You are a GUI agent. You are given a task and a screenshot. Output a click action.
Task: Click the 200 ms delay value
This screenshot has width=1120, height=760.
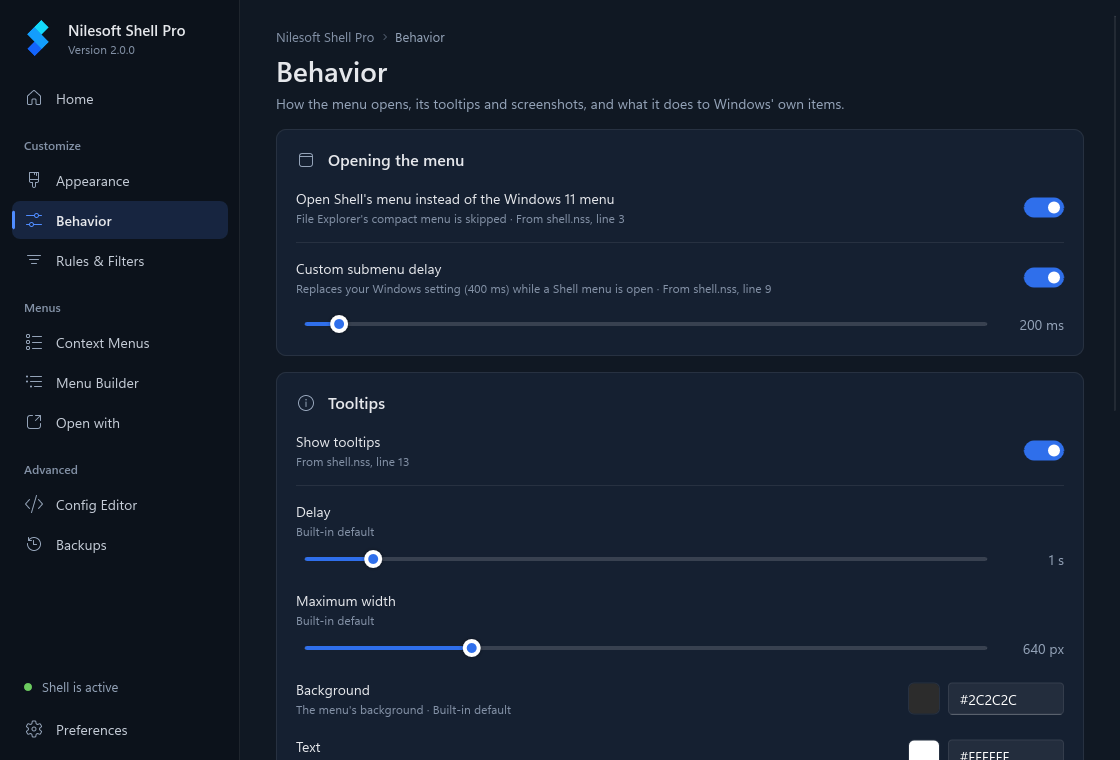tap(1041, 325)
